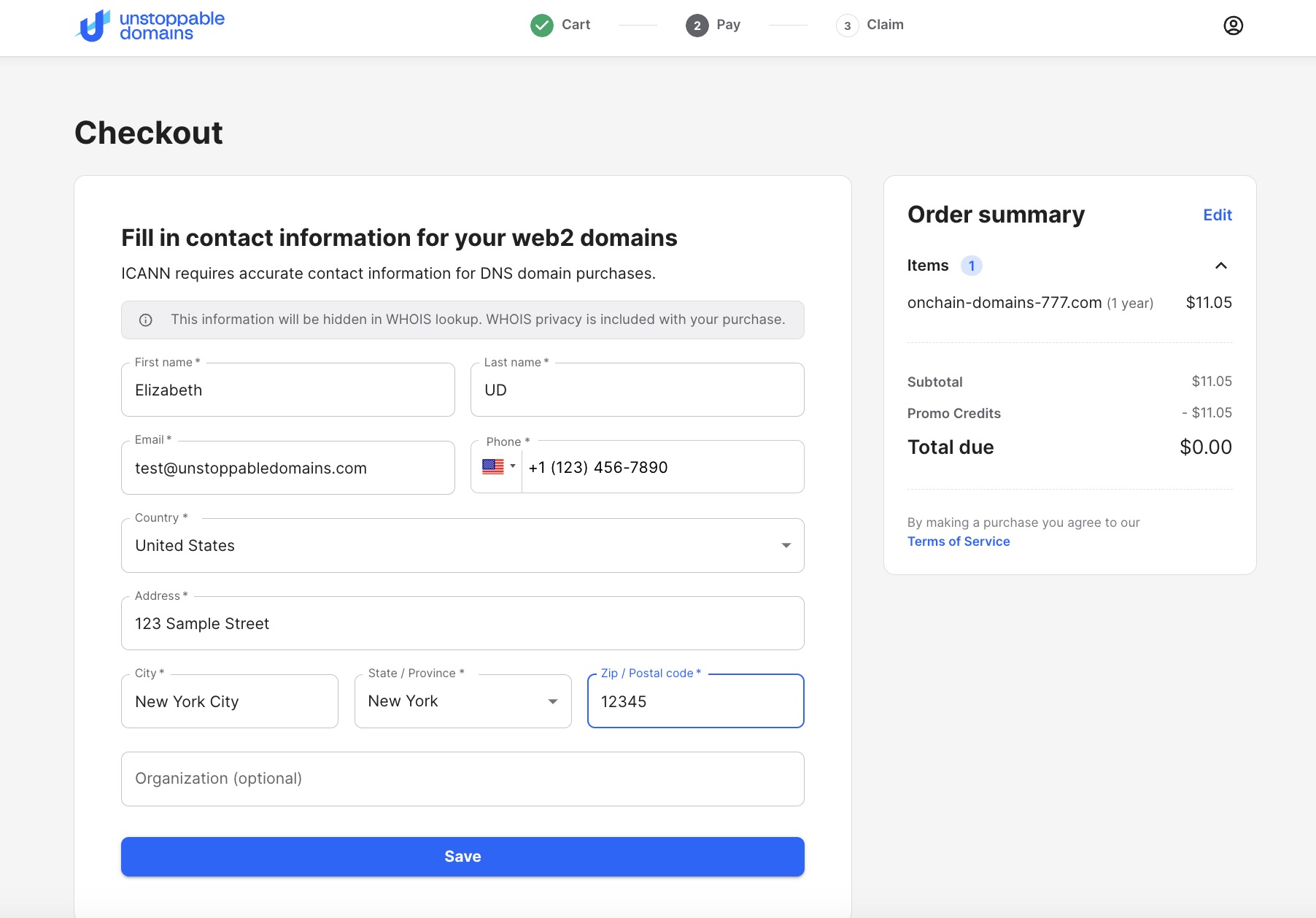Screen dimensions: 1316x918
Task: Select the Claim step label
Action: click(x=885, y=25)
